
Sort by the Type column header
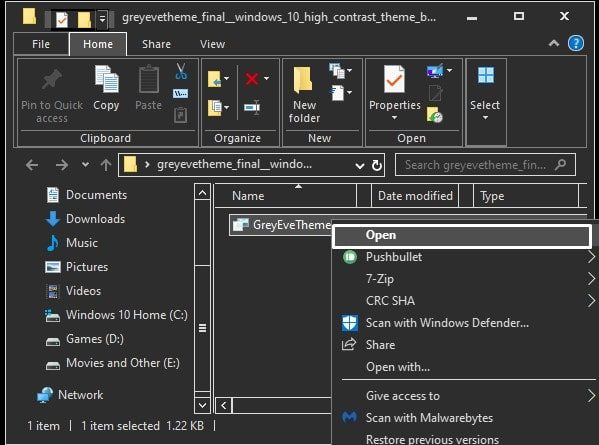tap(525, 196)
